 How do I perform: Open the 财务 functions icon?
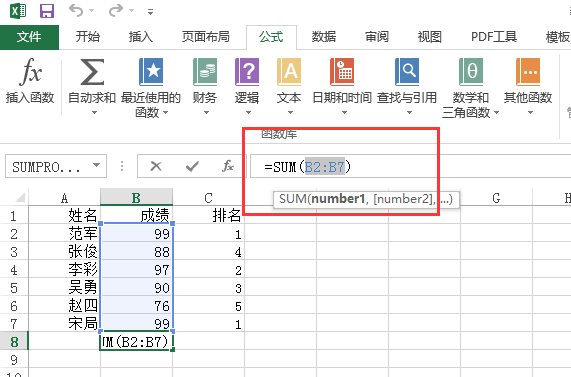click(205, 72)
